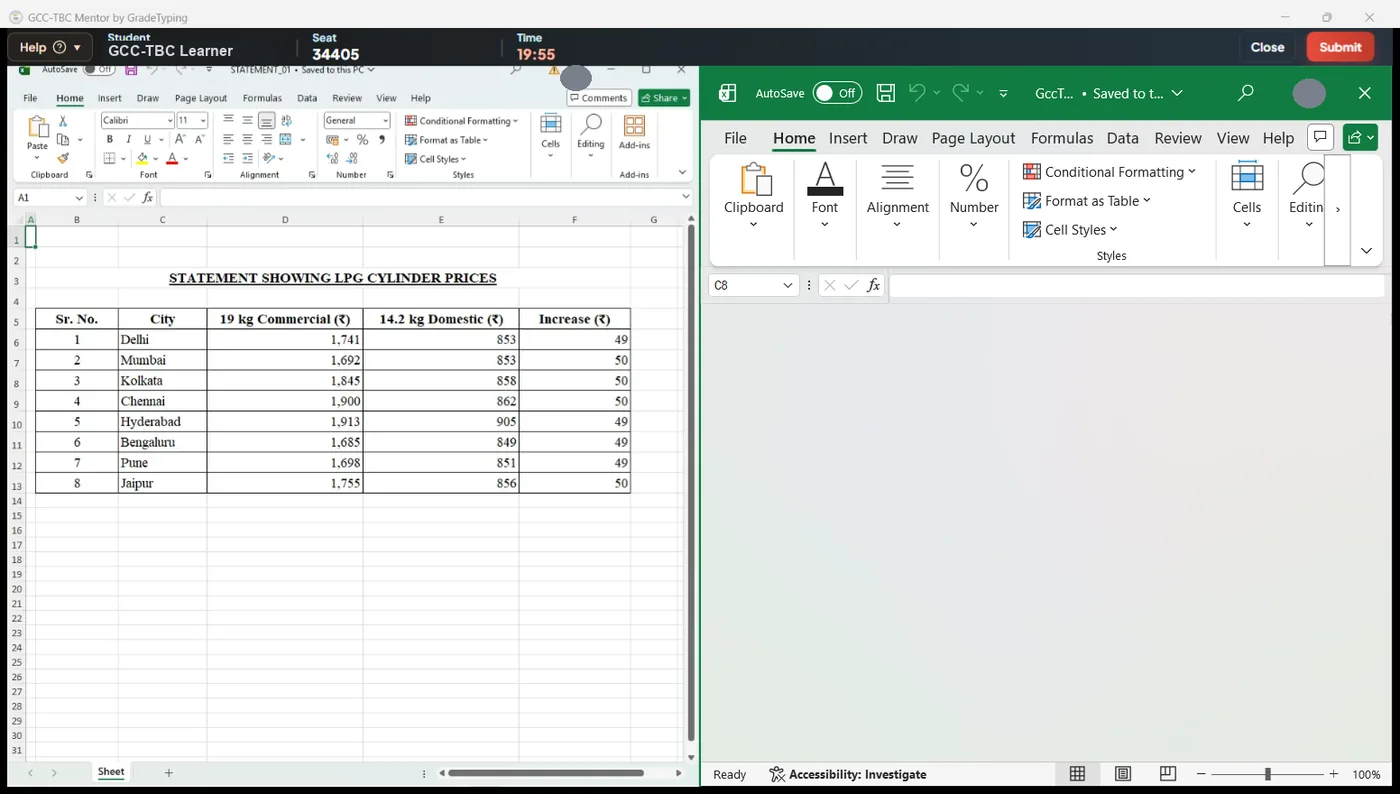Click the Format Painter brush icon

tap(63, 158)
